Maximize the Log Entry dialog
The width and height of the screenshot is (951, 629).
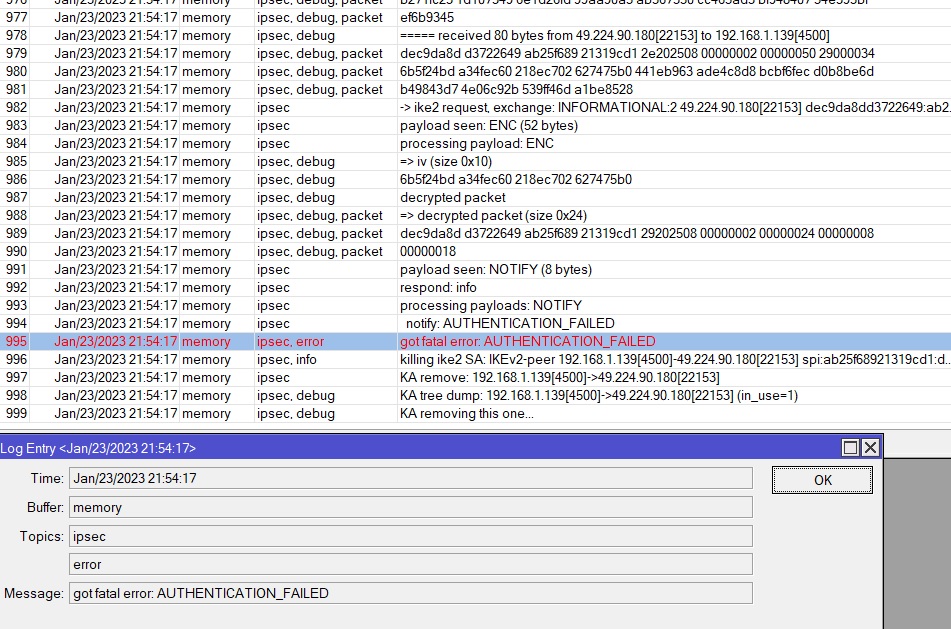point(850,448)
